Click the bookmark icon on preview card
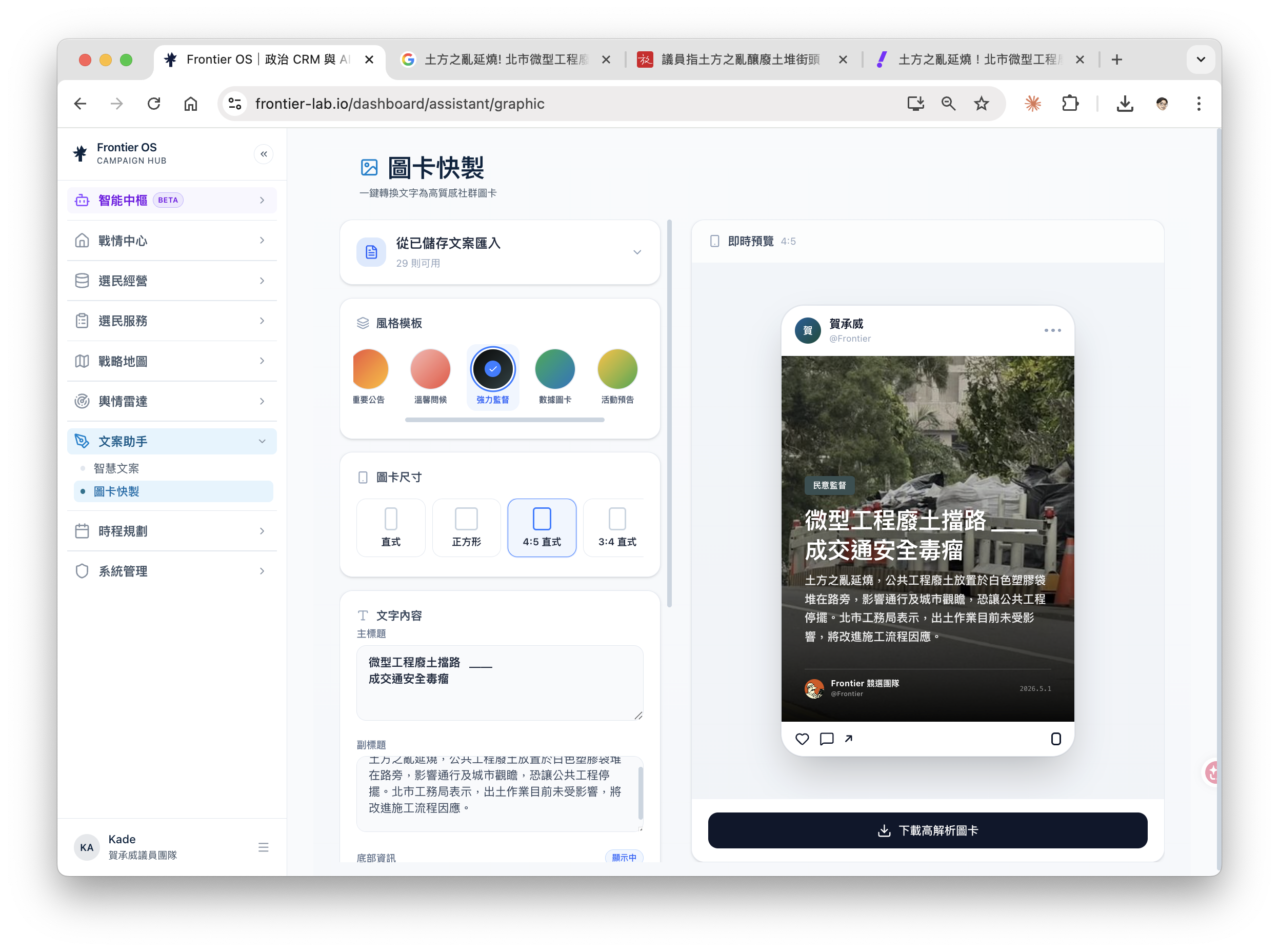Viewport: 1279px width, 952px height. (1055, 739)
